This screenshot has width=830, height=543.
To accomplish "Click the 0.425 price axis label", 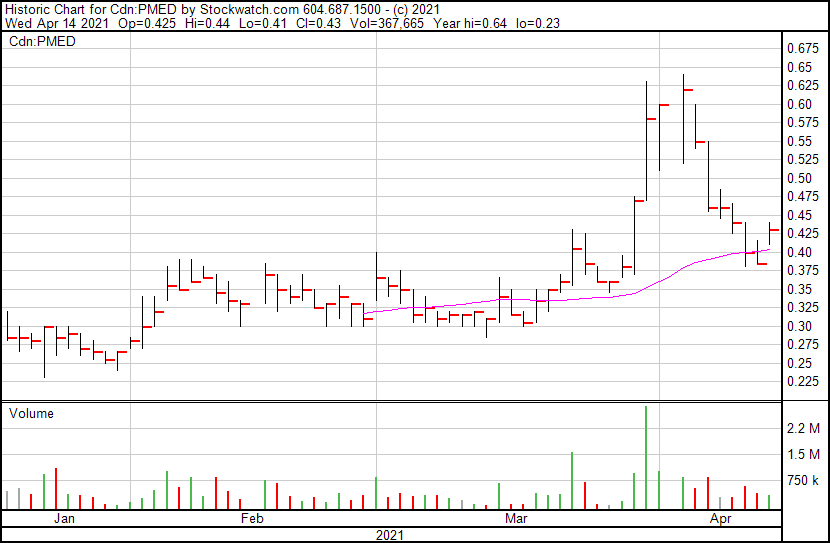I will point(803,233).
